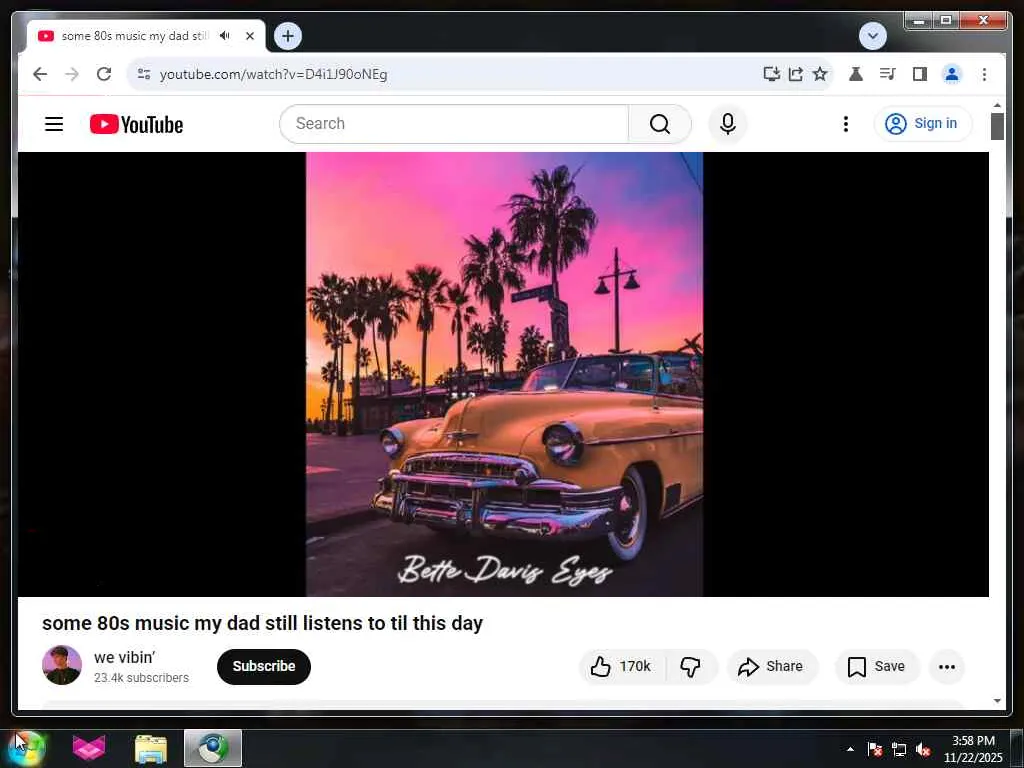The height and width of the screenshot is (768, 1024).
Task: Open more actions ellipsis next to Save
Action: coord(946,666)
